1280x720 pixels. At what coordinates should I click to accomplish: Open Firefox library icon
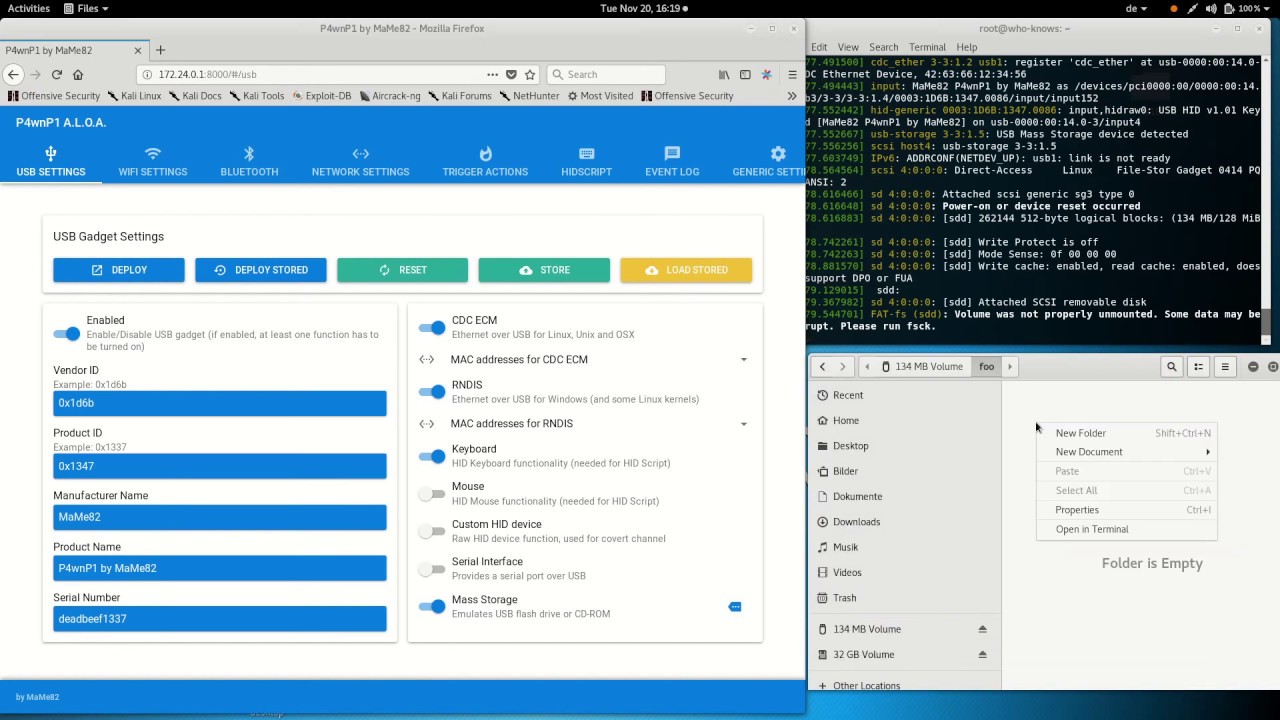724,74
